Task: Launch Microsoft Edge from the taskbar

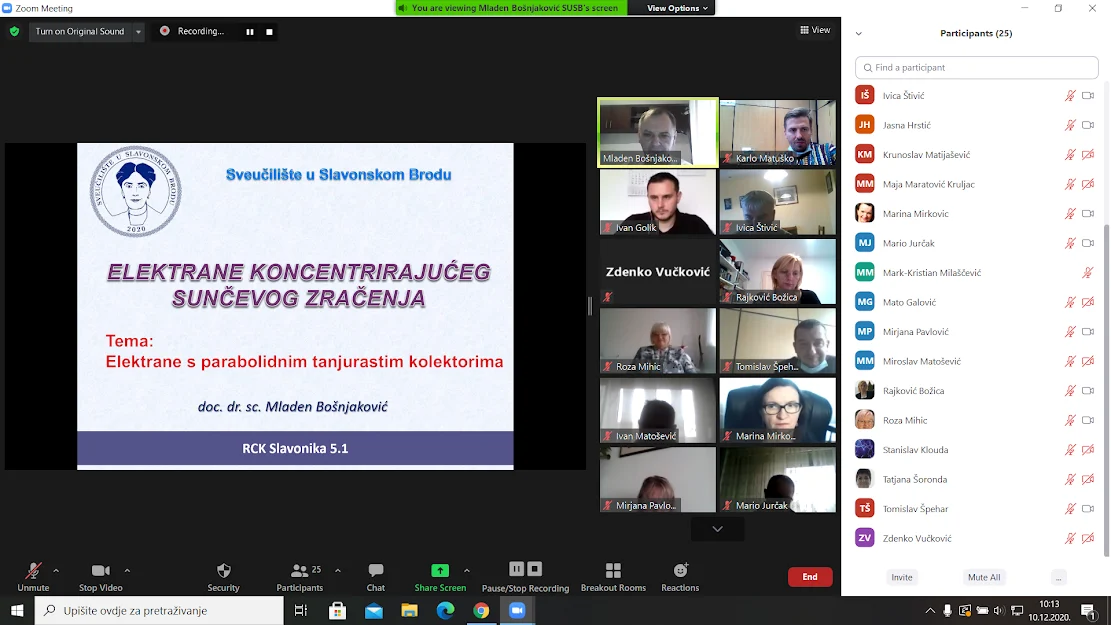Action: point(446,610)
